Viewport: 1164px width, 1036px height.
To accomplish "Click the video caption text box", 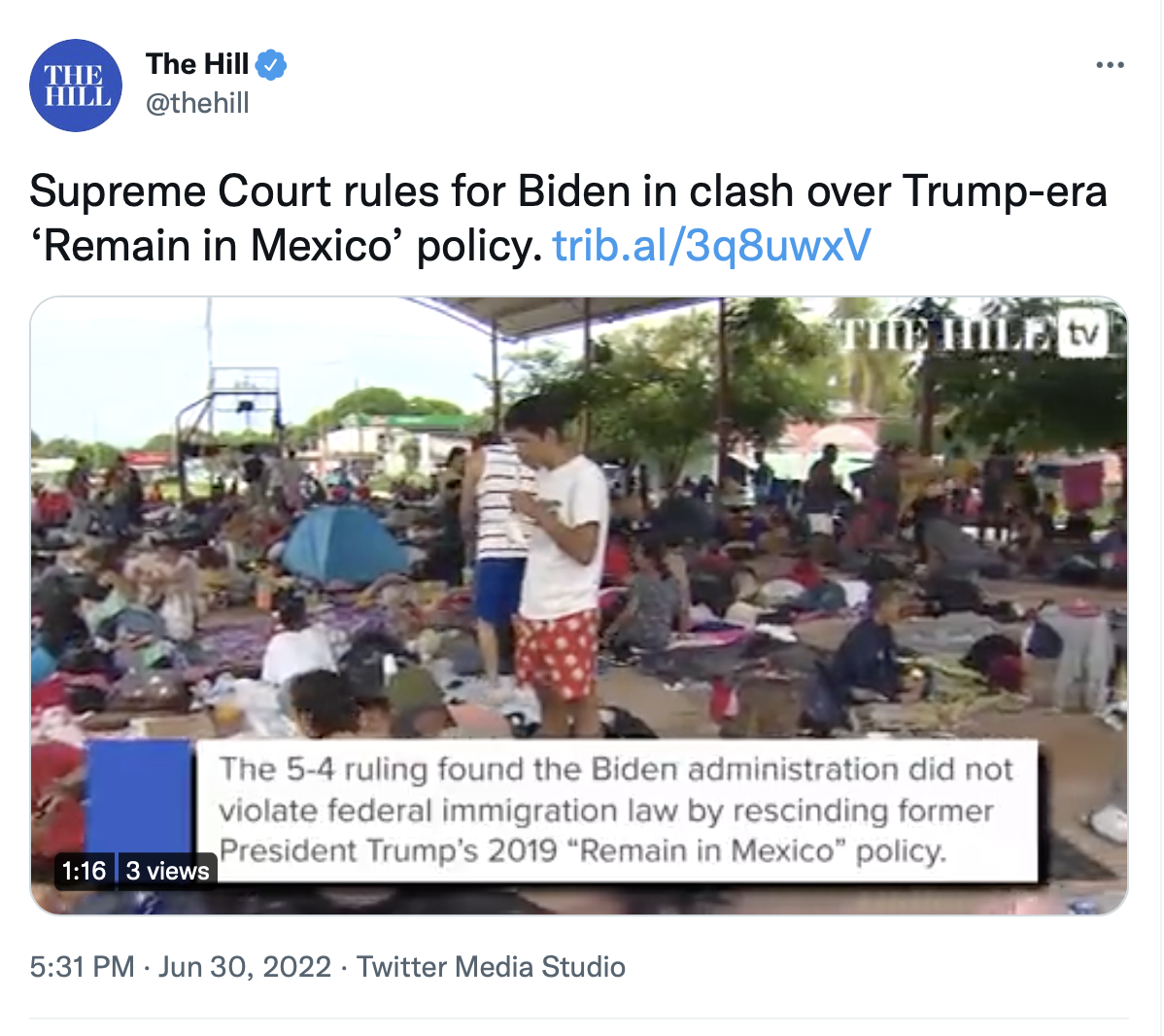I will 616,811.
